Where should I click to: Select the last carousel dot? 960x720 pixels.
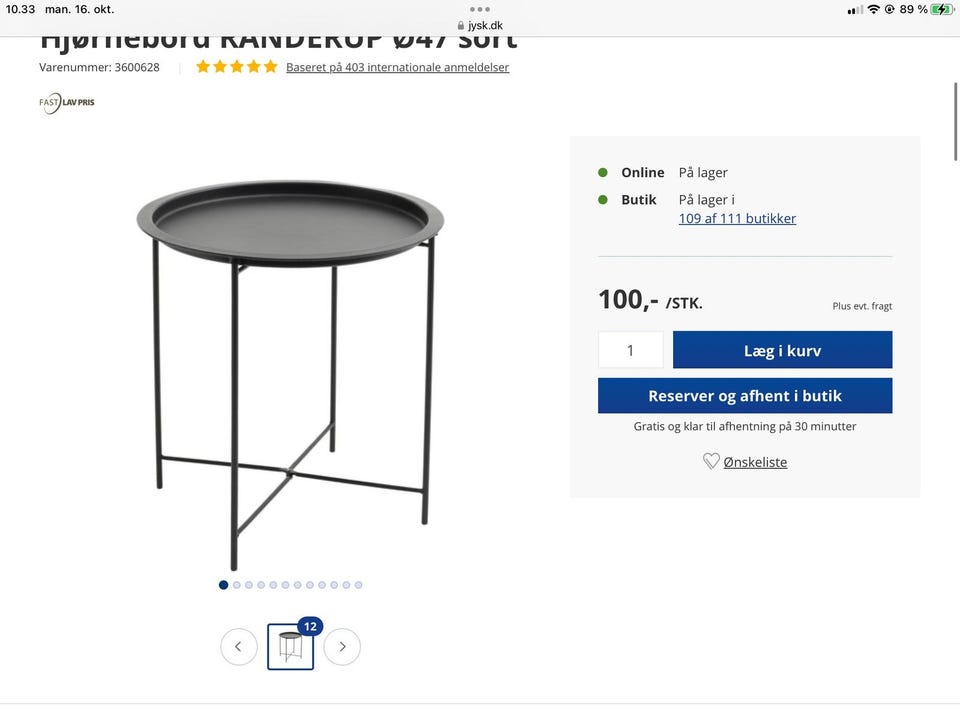pos(358,585)
